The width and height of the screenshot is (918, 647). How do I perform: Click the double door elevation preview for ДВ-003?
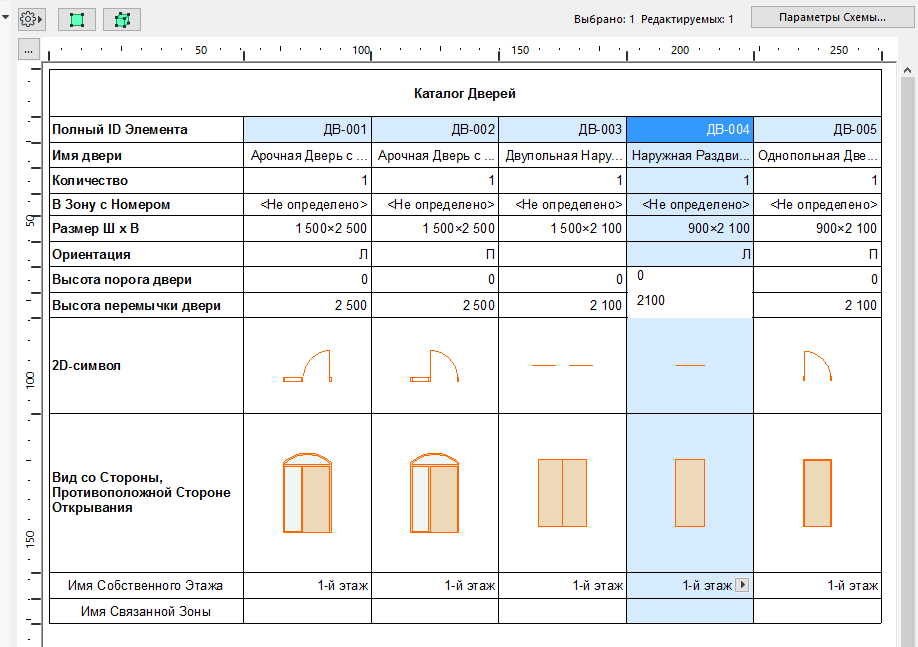click(x=562, y=493)
